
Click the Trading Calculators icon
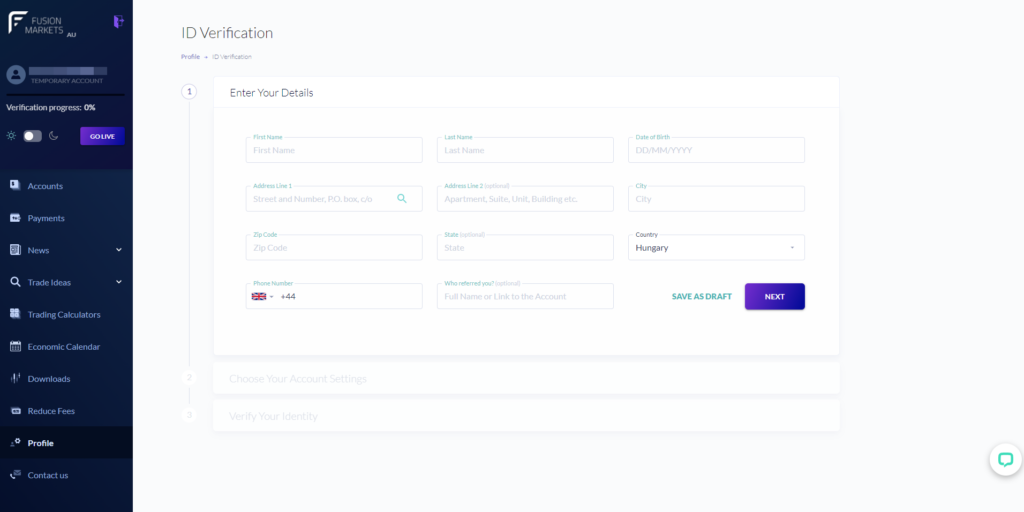click(x=15, y=314)
